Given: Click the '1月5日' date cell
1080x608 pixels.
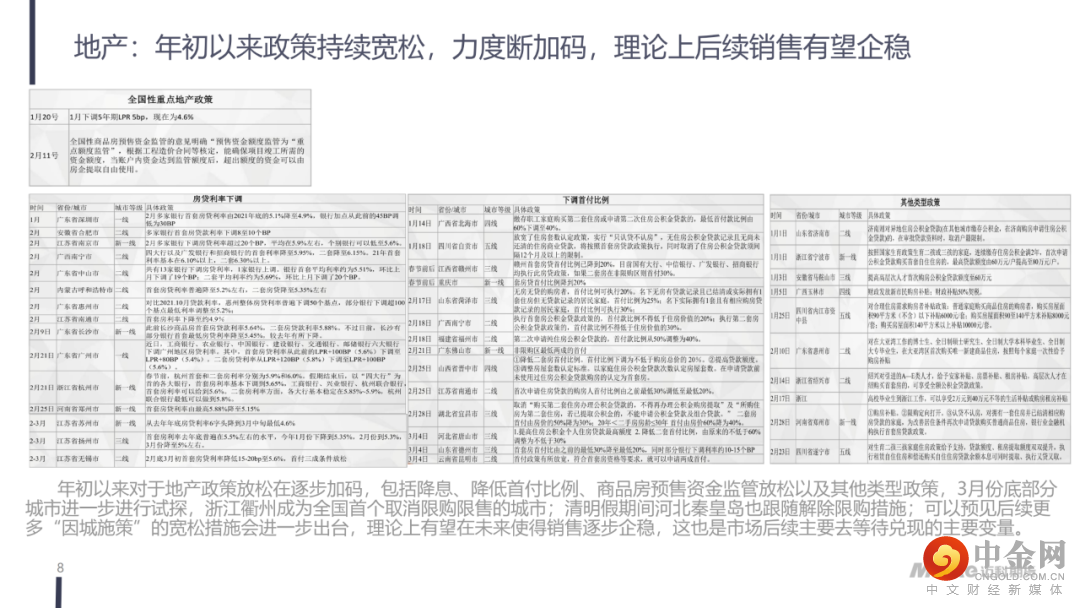Looking at the screenshot, I should click(x=779, y=291).
